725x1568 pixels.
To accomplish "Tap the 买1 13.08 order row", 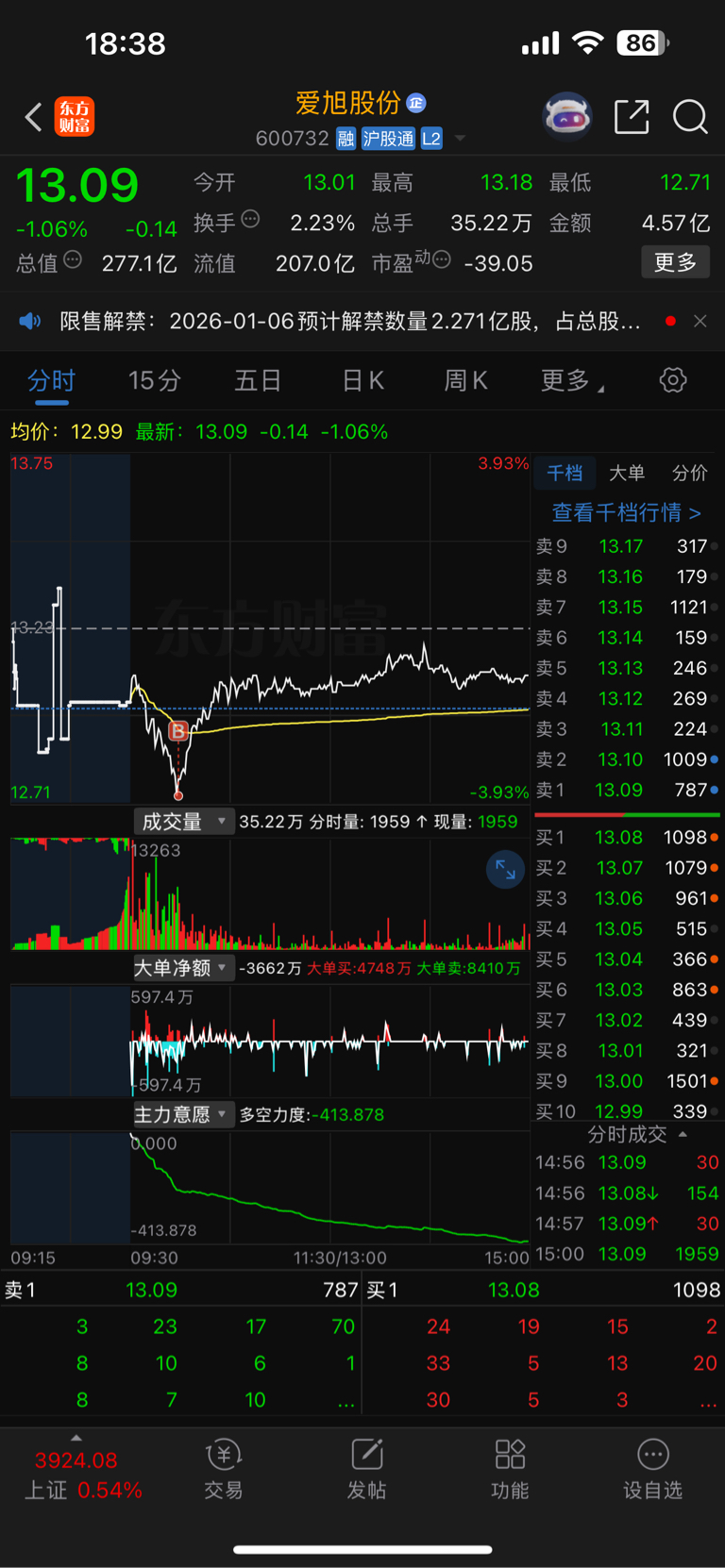I will (627, 837).
